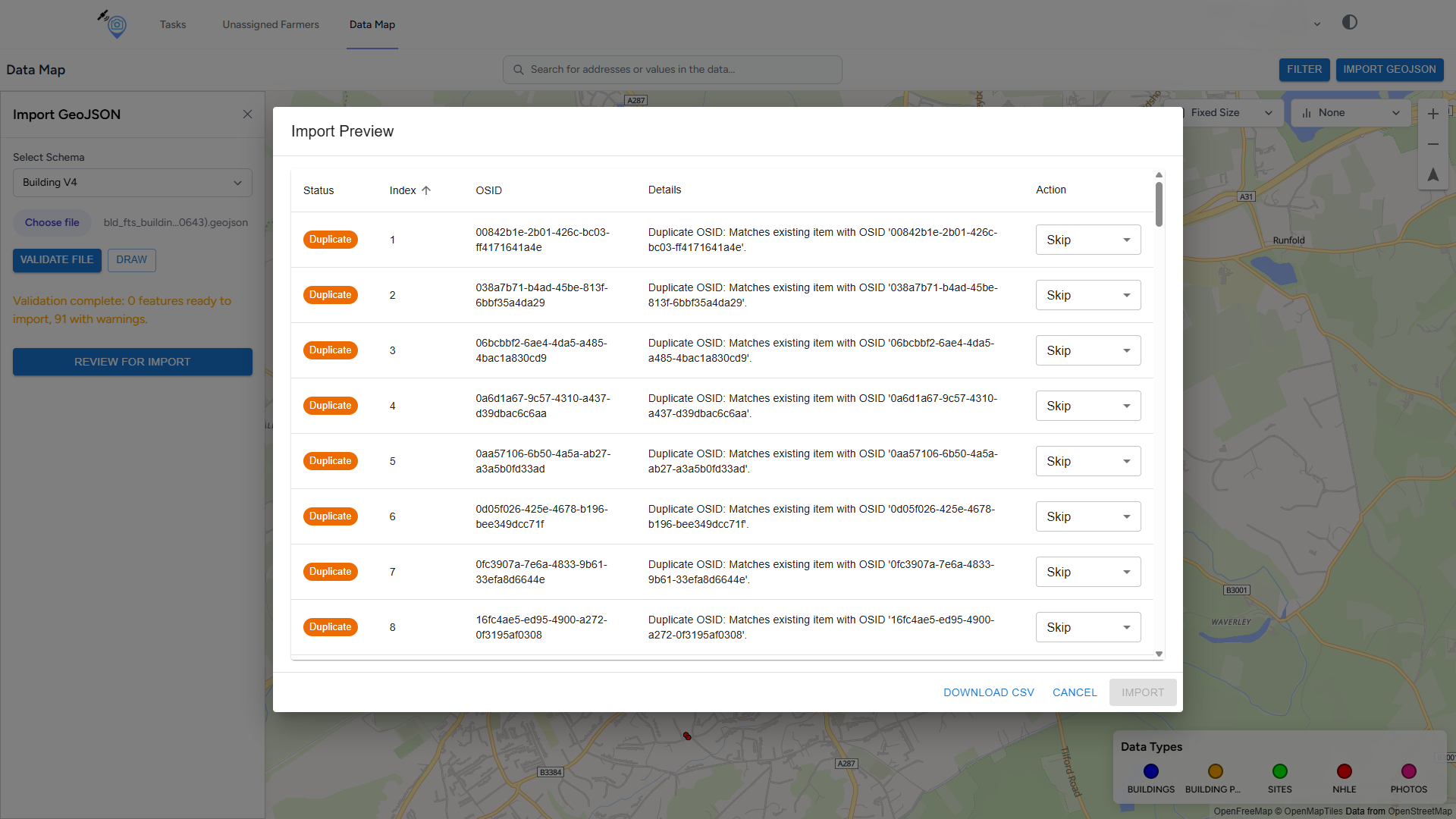
Task: Click map zoom out minus icon
Action: pos(1432,144)
